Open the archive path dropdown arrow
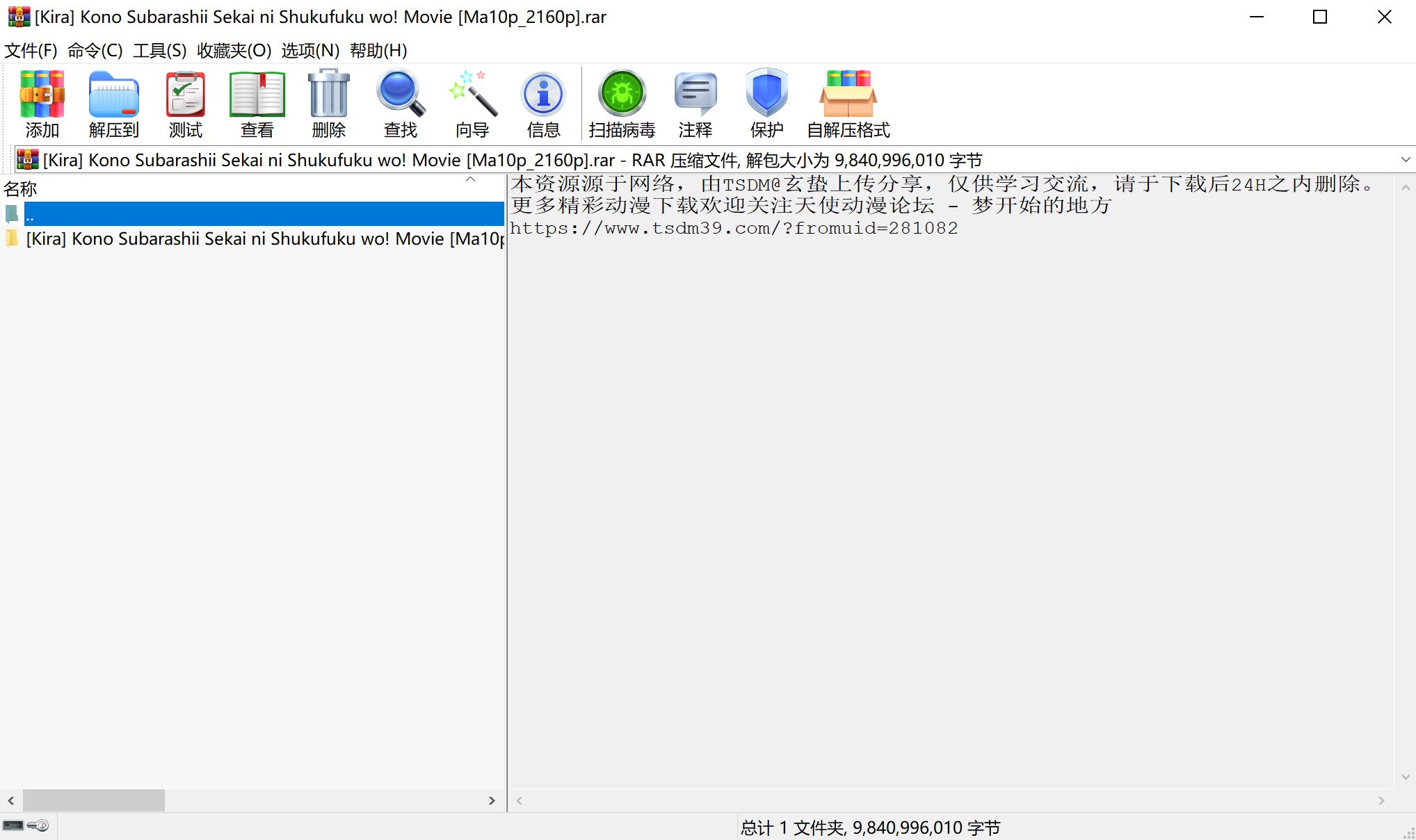The width and height of the screenshot is (1416, 840). (x=1406, y=159)
